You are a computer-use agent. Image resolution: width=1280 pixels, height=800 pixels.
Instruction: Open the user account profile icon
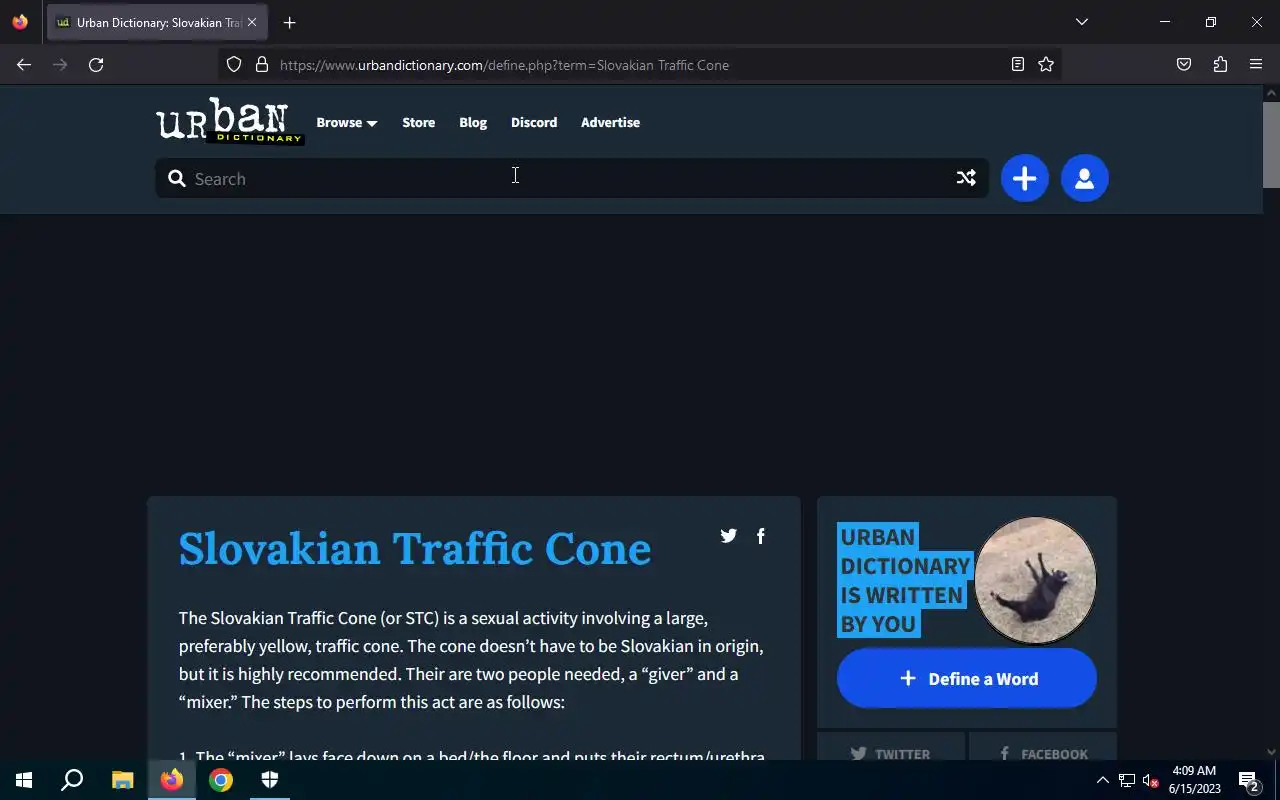tap(1084, 178)
